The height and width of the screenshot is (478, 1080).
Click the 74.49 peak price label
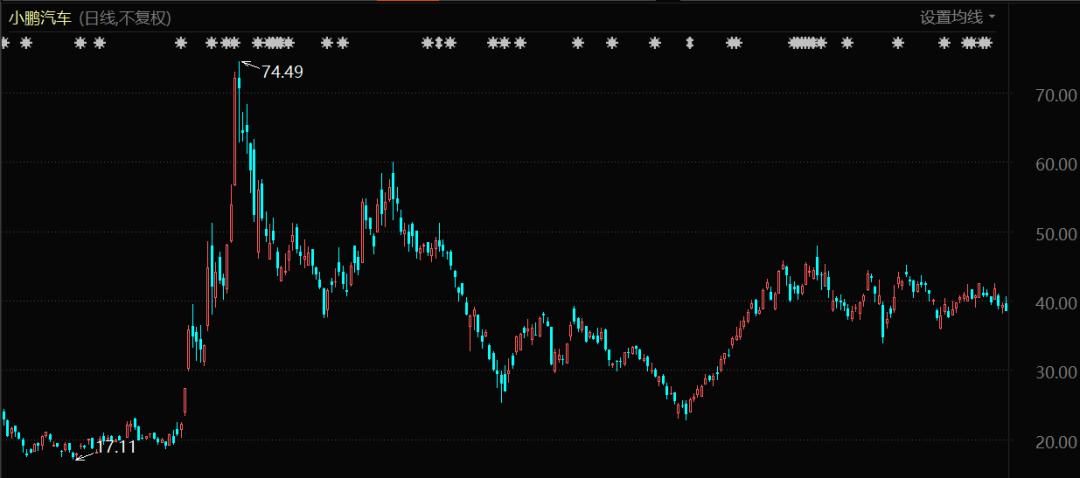point(282,72)
